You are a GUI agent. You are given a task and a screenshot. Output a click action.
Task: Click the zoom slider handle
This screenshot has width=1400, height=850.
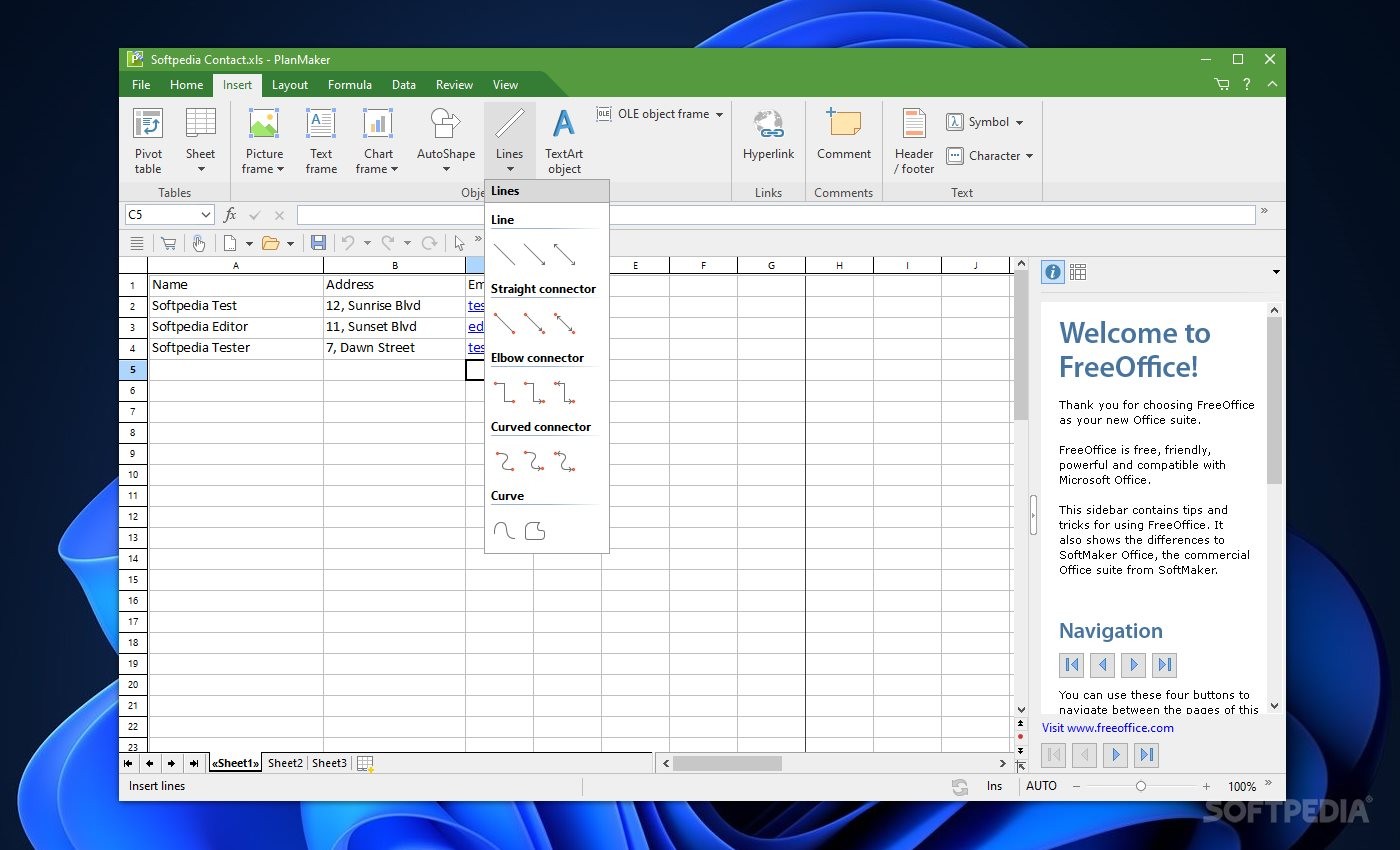pyautogui.click(x=1141, y=786)
